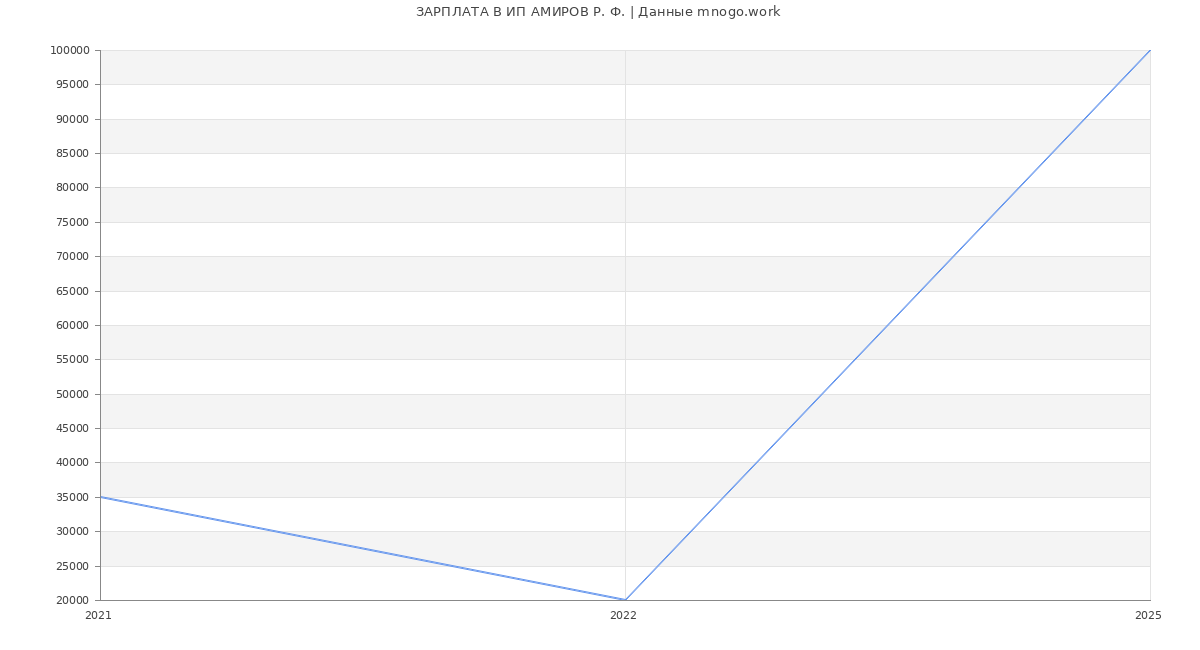This screenshot has height=650, width=1200.
Task: Click the 35000 y-axis label
Action: [72, 497]
